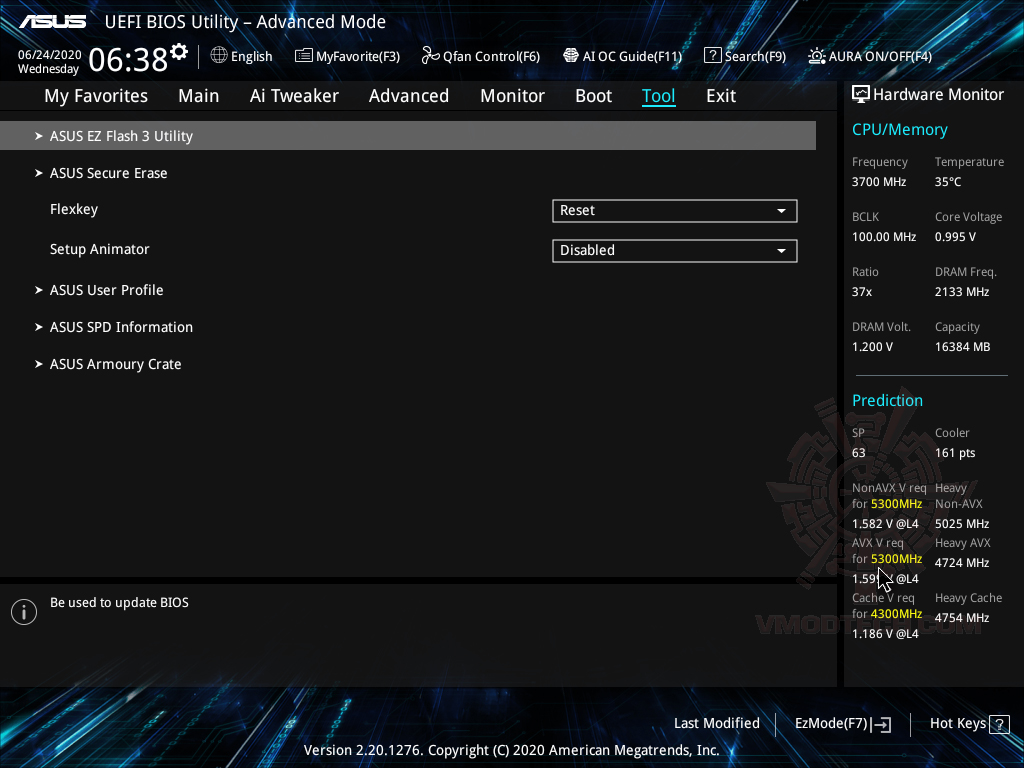Click the 5025 MHz Heavy Non-AVX value
1024x768 pixels.
pyautogui.click(x=961, y=524)
